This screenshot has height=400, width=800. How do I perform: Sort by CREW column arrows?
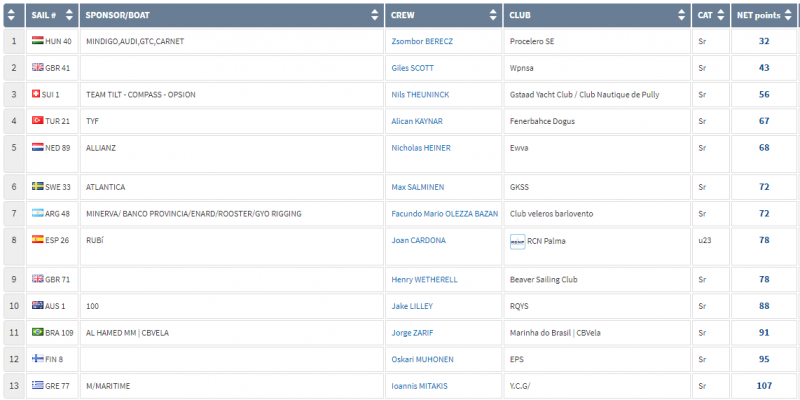[492, 16]
